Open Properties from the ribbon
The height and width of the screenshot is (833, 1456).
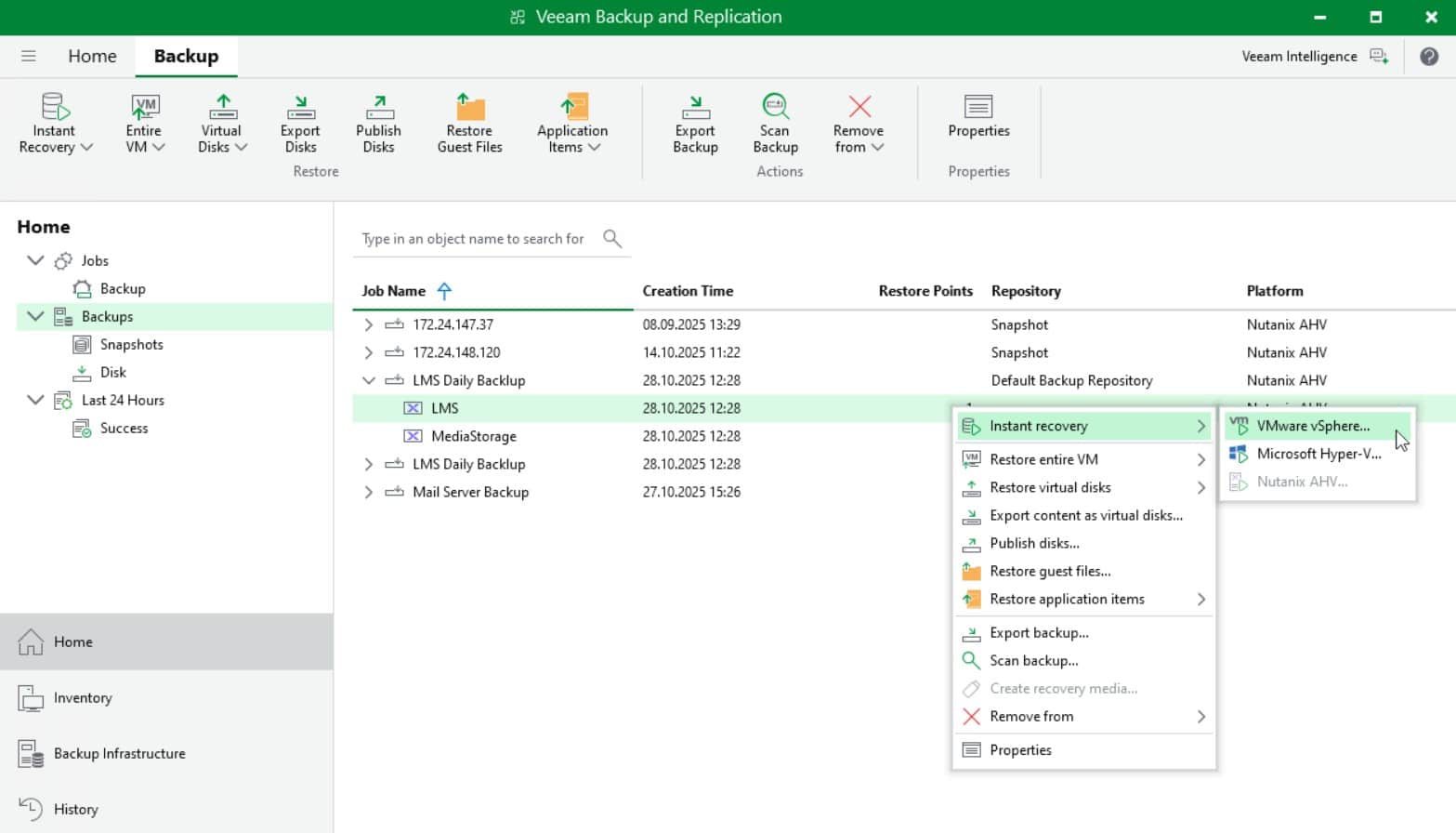tap(978, 115)
